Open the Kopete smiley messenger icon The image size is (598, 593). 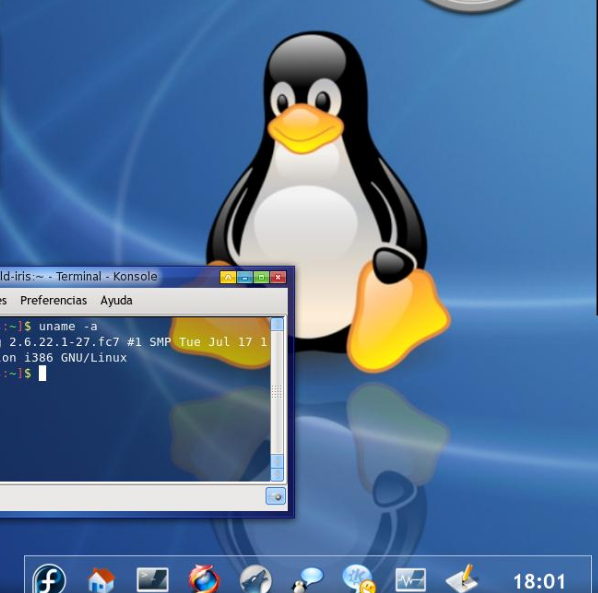point(359,579)
